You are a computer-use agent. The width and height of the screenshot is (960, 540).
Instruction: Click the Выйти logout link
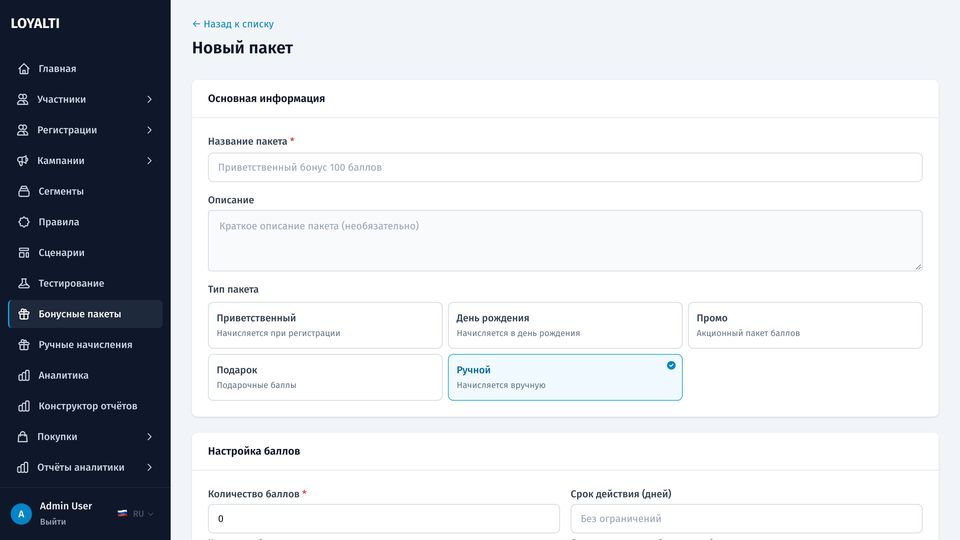[x=53, y=522]
